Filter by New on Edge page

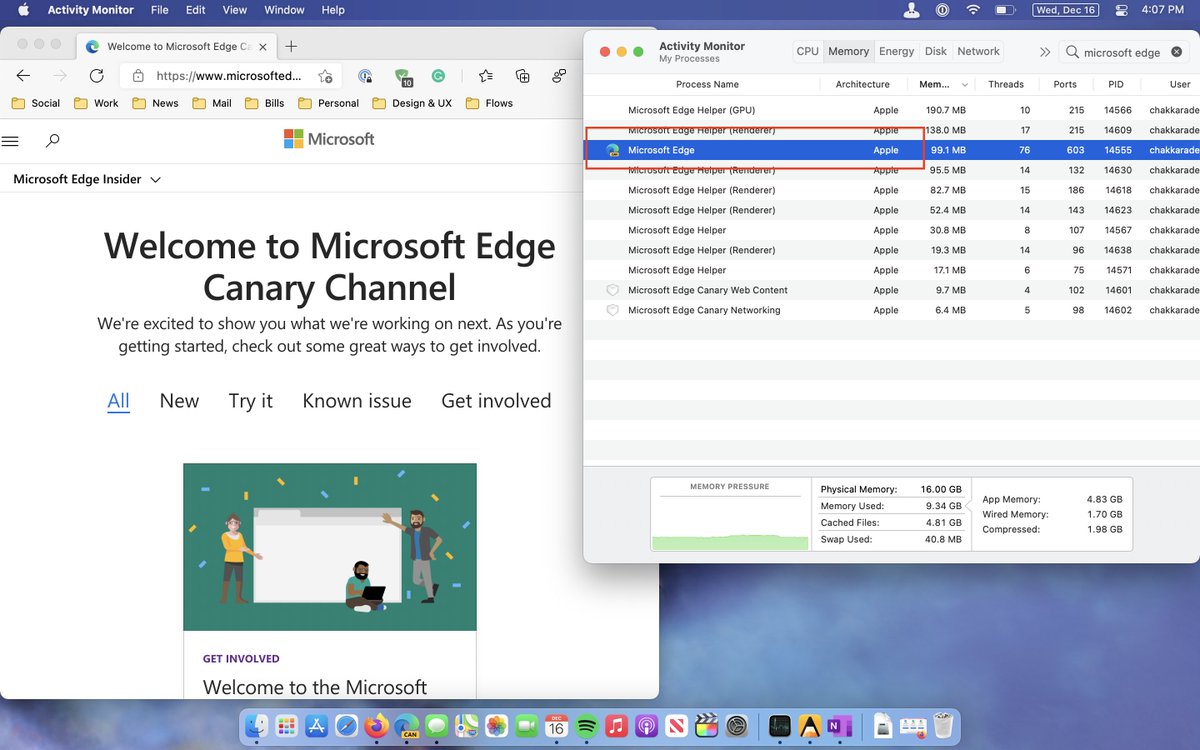(179, 401)
